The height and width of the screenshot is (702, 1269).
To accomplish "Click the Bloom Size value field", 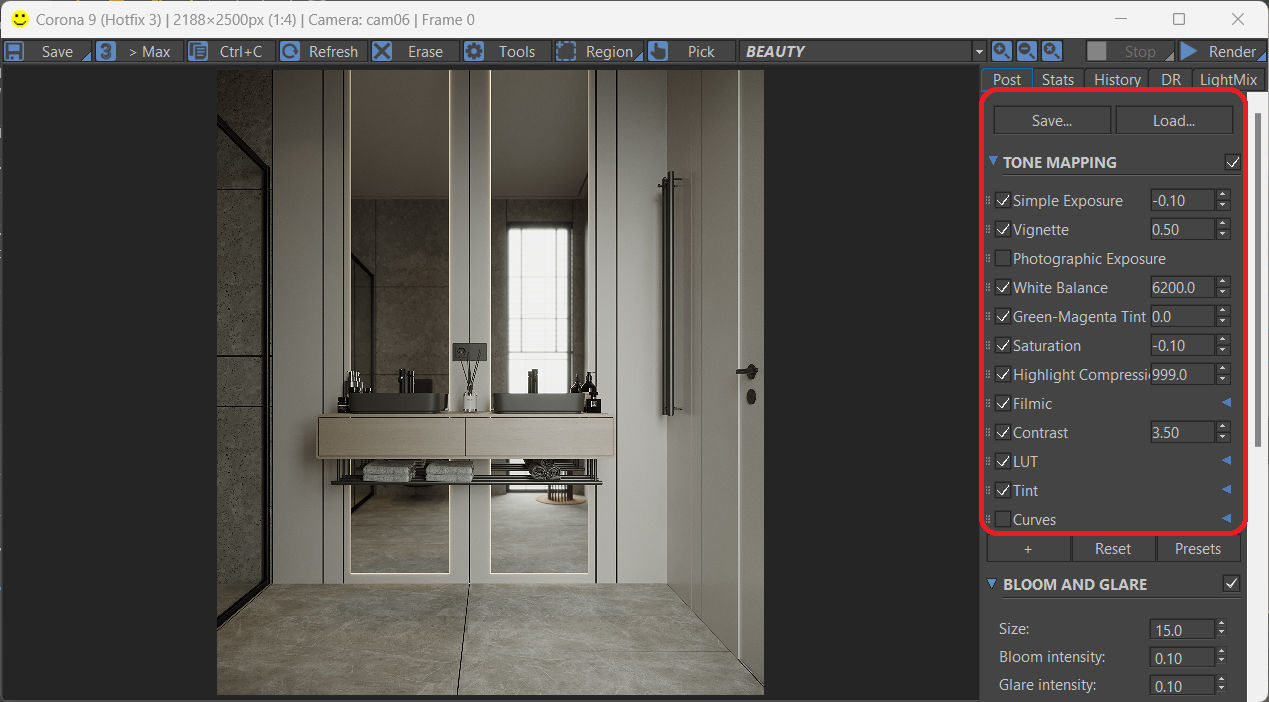I will point(1182,630).
